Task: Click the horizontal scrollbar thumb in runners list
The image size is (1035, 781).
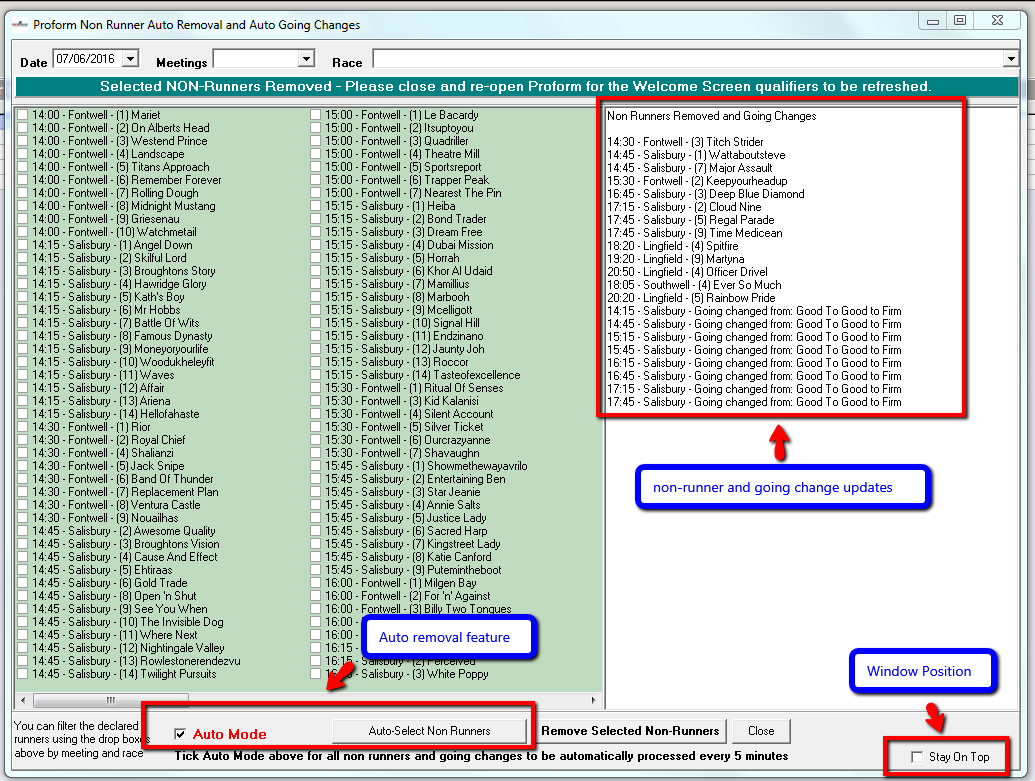Action: [x=111, y=700]
